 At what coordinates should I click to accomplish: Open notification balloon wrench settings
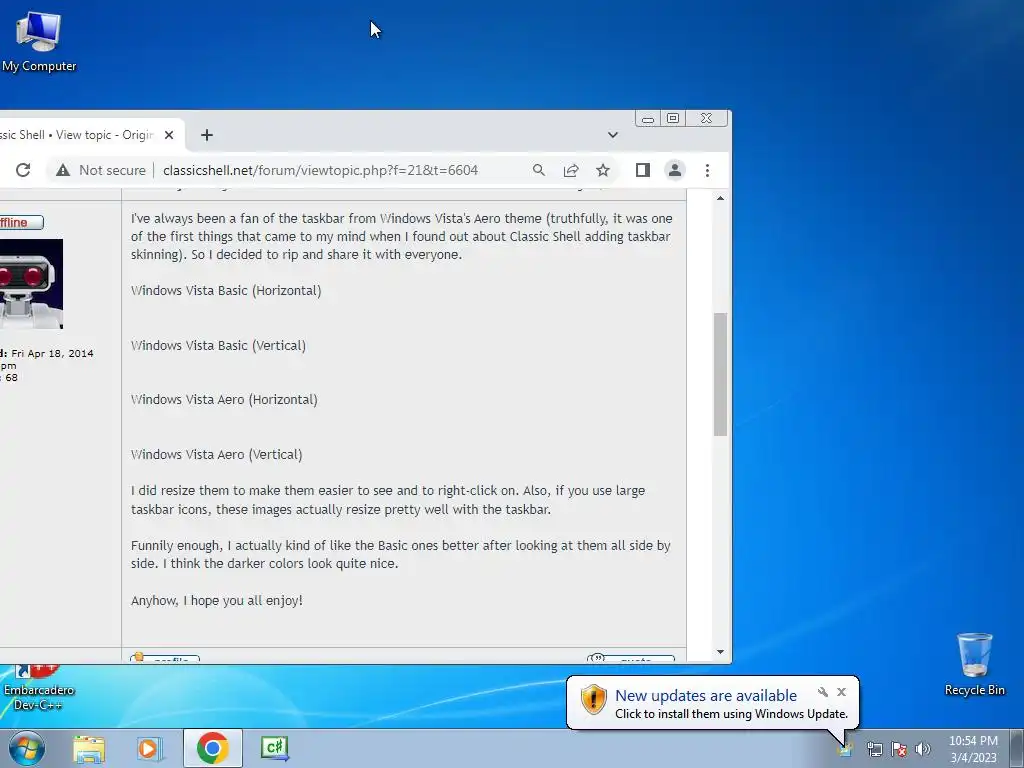point(823,692)
